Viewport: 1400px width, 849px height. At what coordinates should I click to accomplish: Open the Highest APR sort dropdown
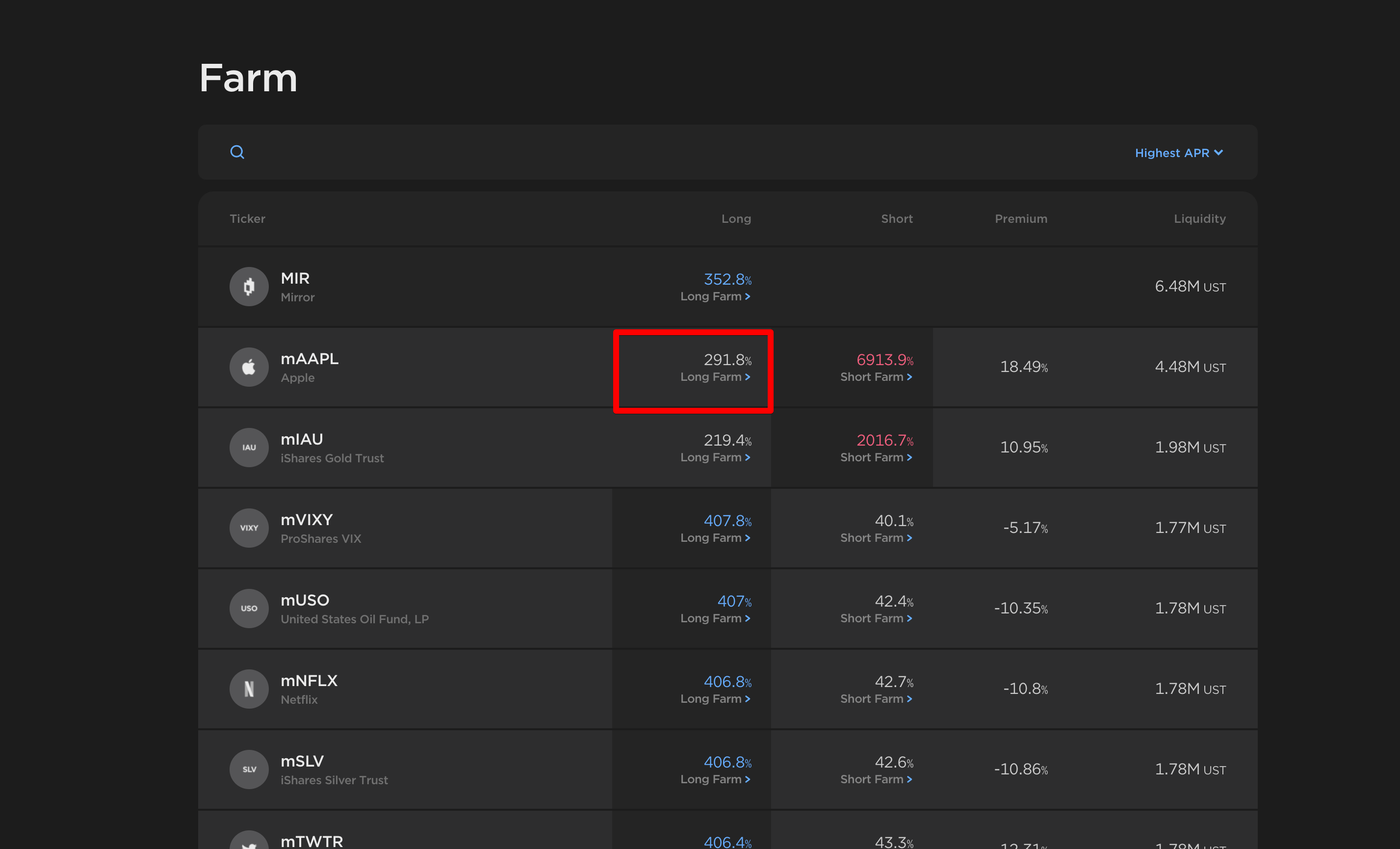1178,153
